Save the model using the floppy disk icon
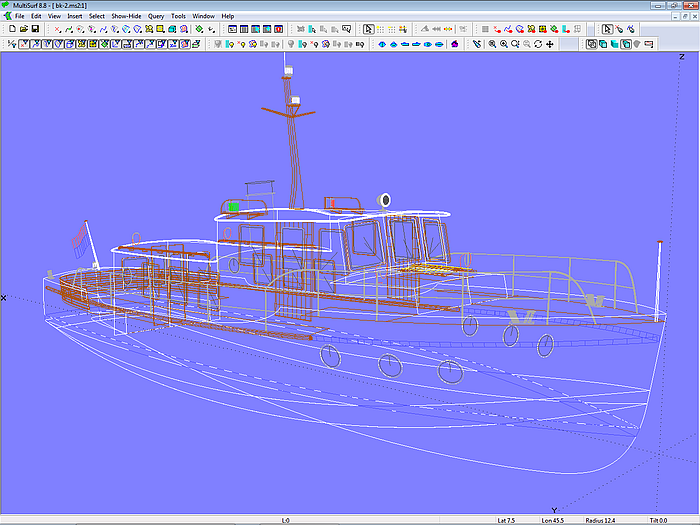 point(36,29)
